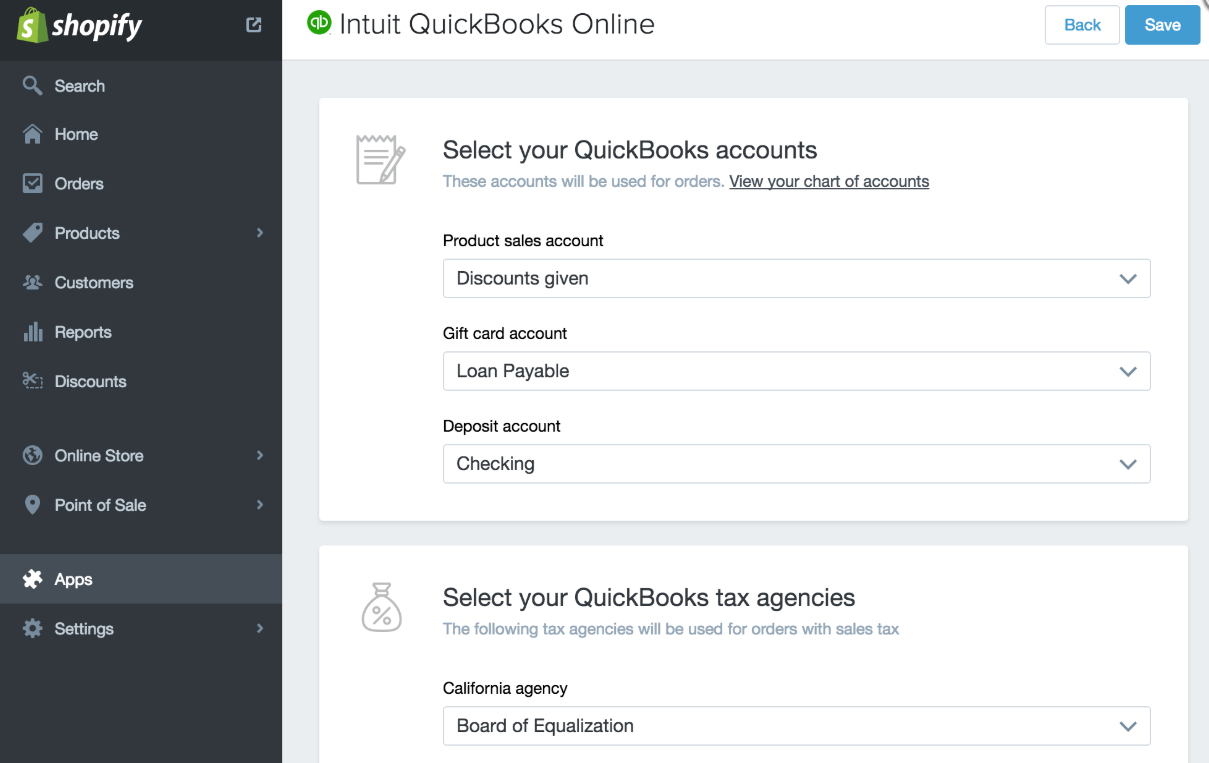Image resolution: width=1209 pixels, height=763 pixels.
Task: Expand the Products submenu chevron
Action: [x=260, y=233]
